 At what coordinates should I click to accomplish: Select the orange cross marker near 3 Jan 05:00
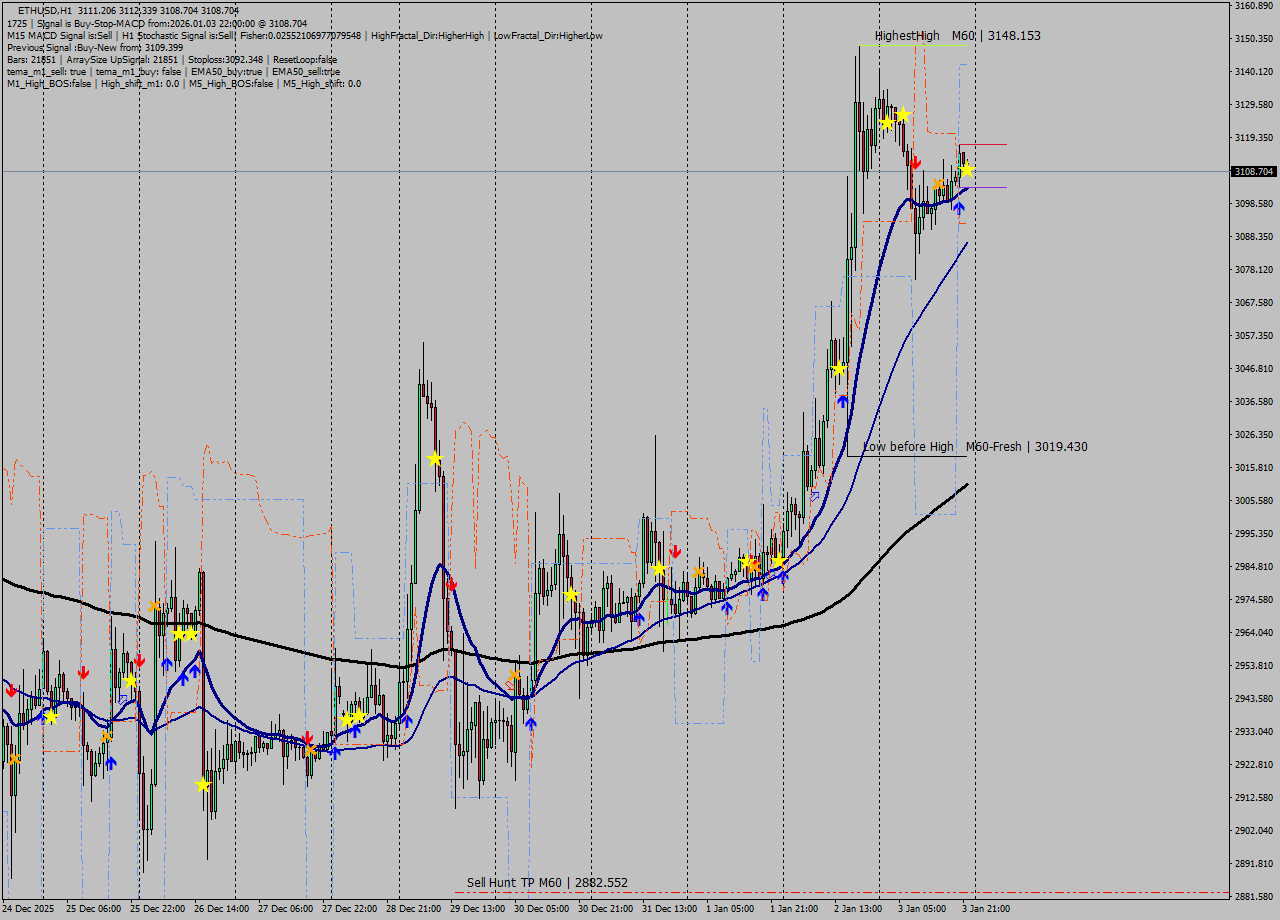(x=938, y=185)
